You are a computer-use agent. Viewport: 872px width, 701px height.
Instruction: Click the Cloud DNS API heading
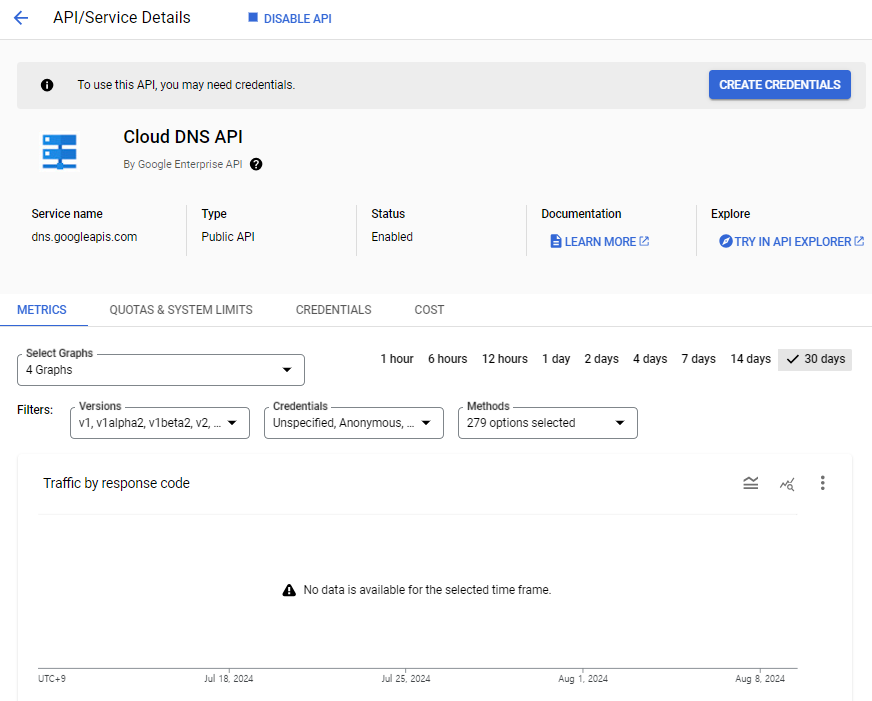coord(183,137)
